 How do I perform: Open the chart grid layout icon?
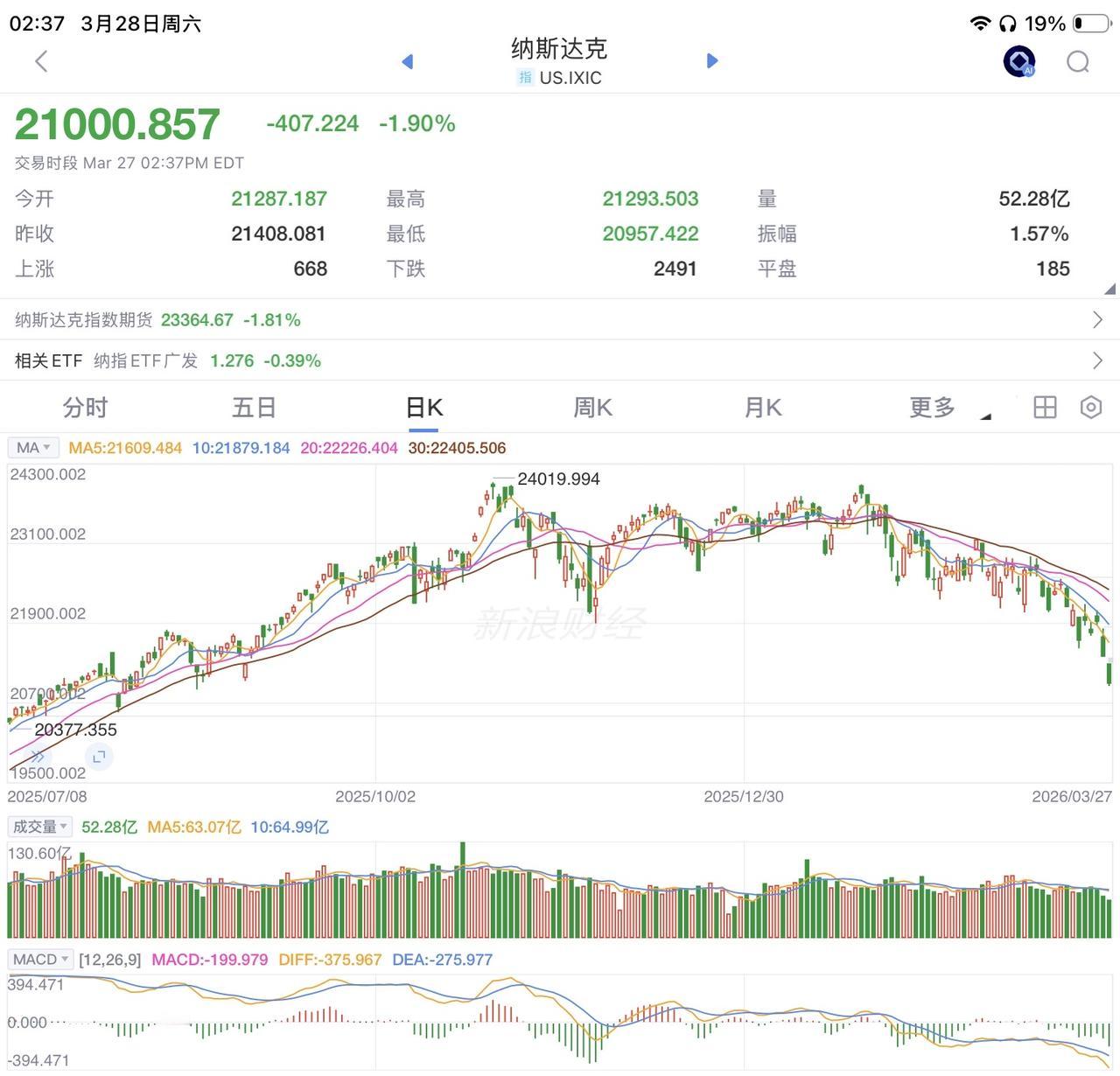(1045, 408)
